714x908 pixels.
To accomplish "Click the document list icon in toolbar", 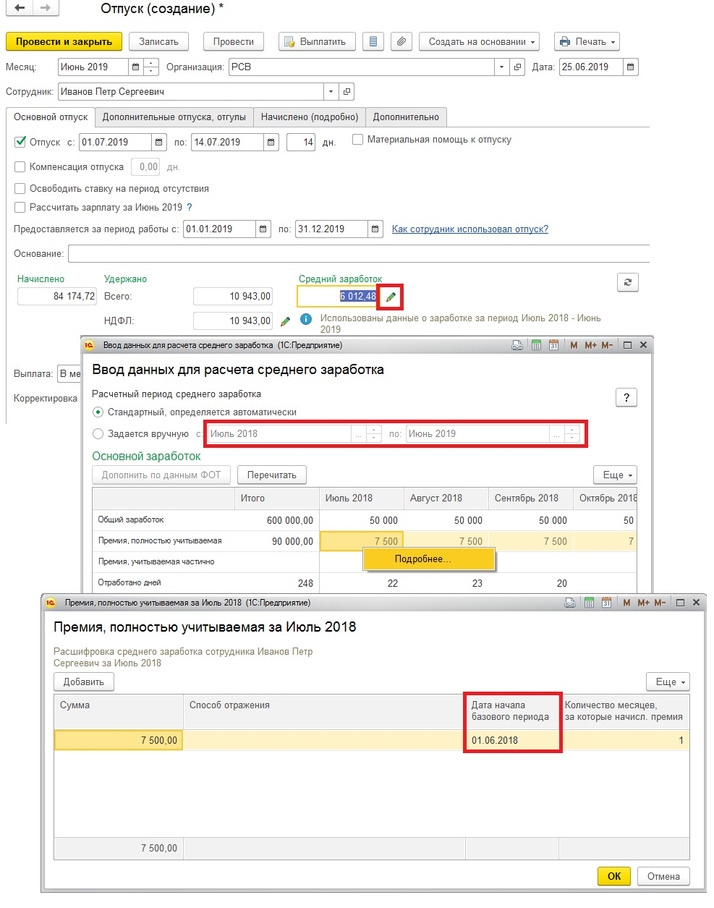I will tap(373, 42).
